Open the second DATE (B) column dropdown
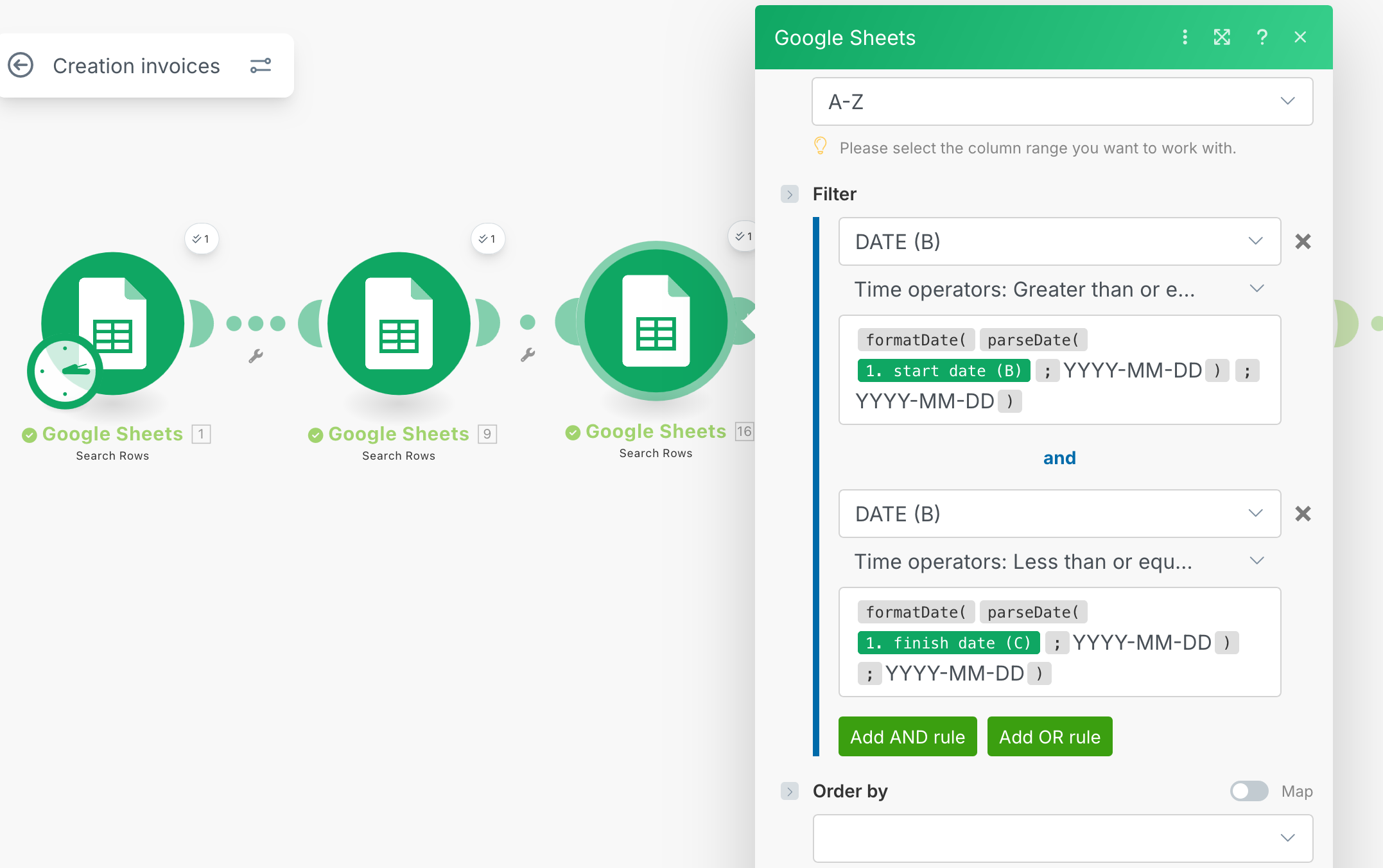The width and height of the screenshot is (1383, 868). point(1059,514)
